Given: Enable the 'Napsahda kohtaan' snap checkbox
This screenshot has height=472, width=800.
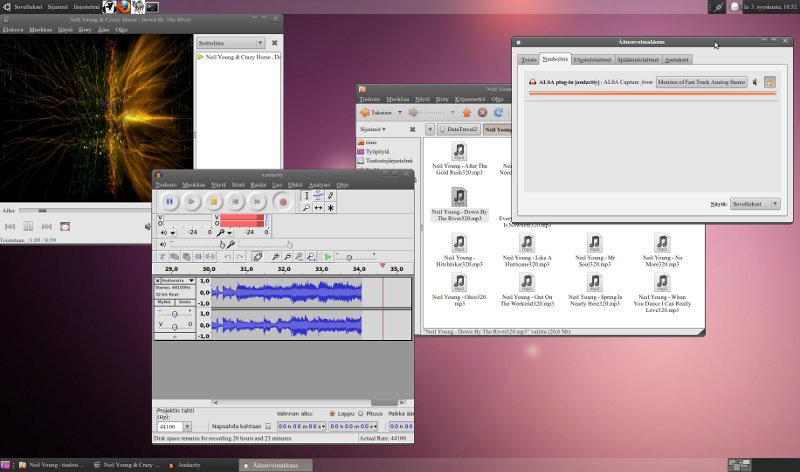Looking at the screenshot, I should (x=268, y=426).
